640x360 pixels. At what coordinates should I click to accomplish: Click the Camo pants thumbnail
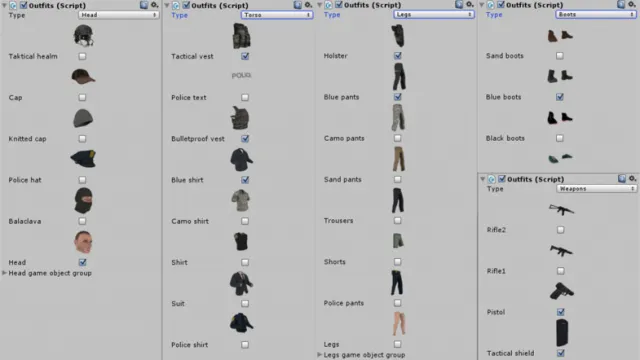398,118
